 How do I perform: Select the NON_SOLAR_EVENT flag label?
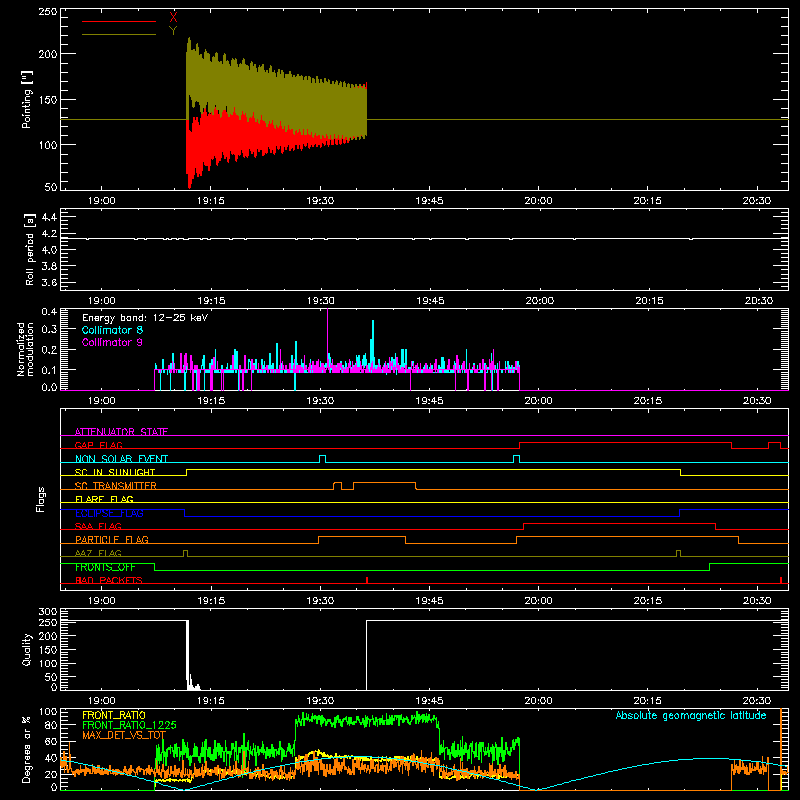click(121, 459)
